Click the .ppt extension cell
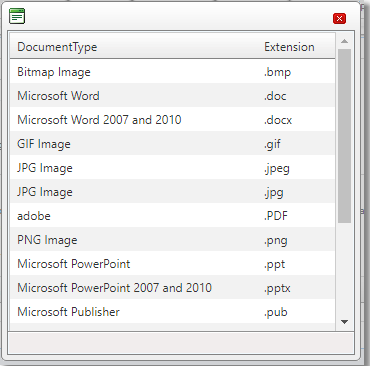 click(x=275, y=264)
